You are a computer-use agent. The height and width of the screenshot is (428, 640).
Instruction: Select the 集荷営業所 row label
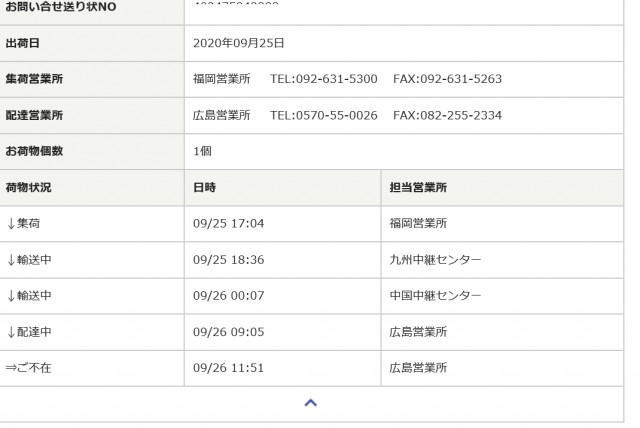click(34, 79)
